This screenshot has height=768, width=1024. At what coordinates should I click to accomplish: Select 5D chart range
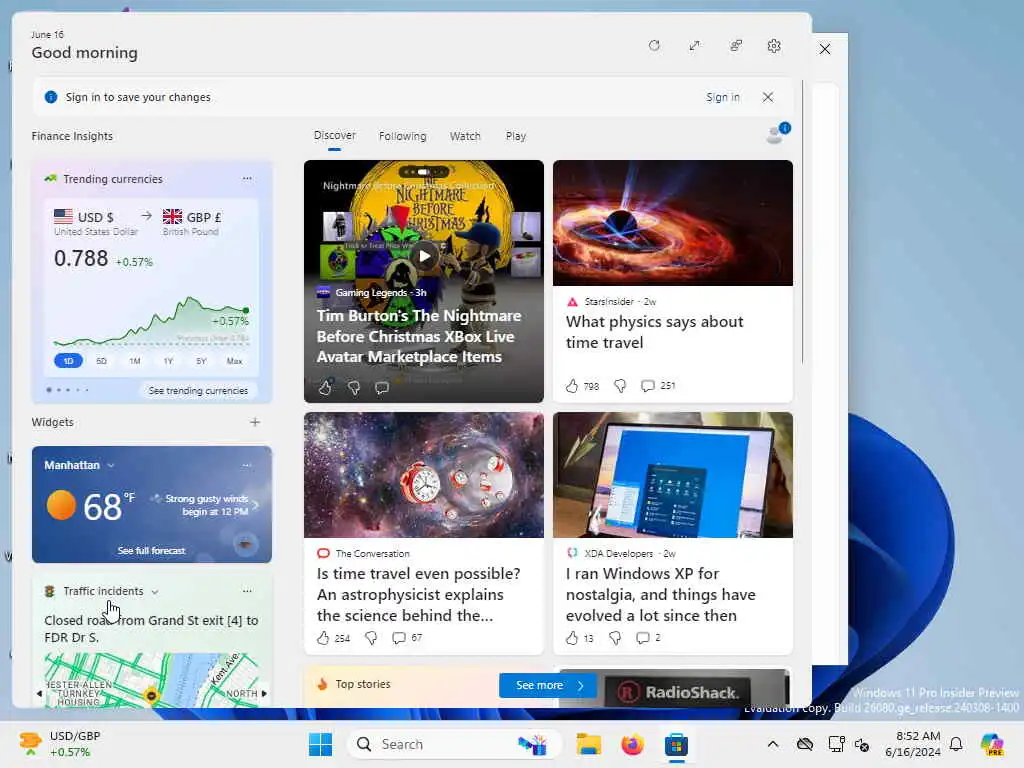(101, 360)
